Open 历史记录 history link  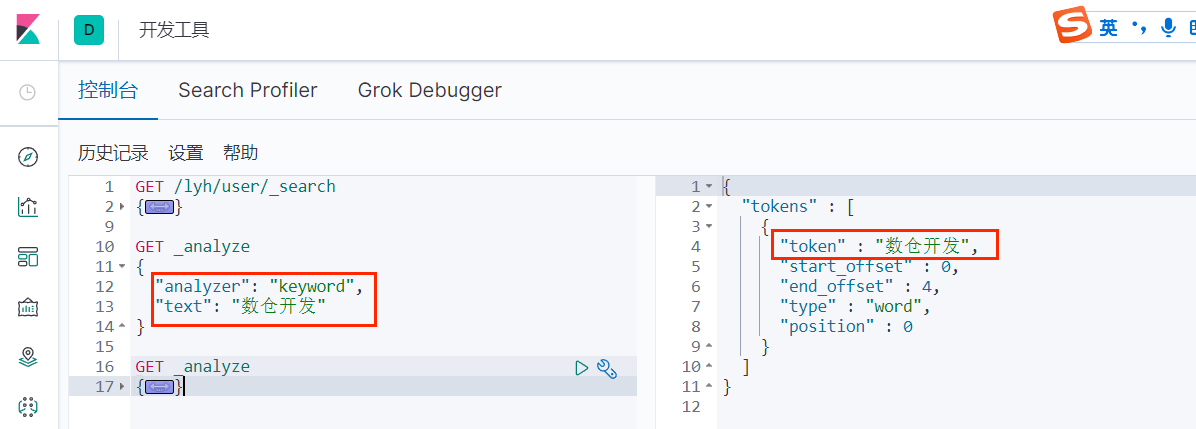pyautogui.click(x=113, y=153)
